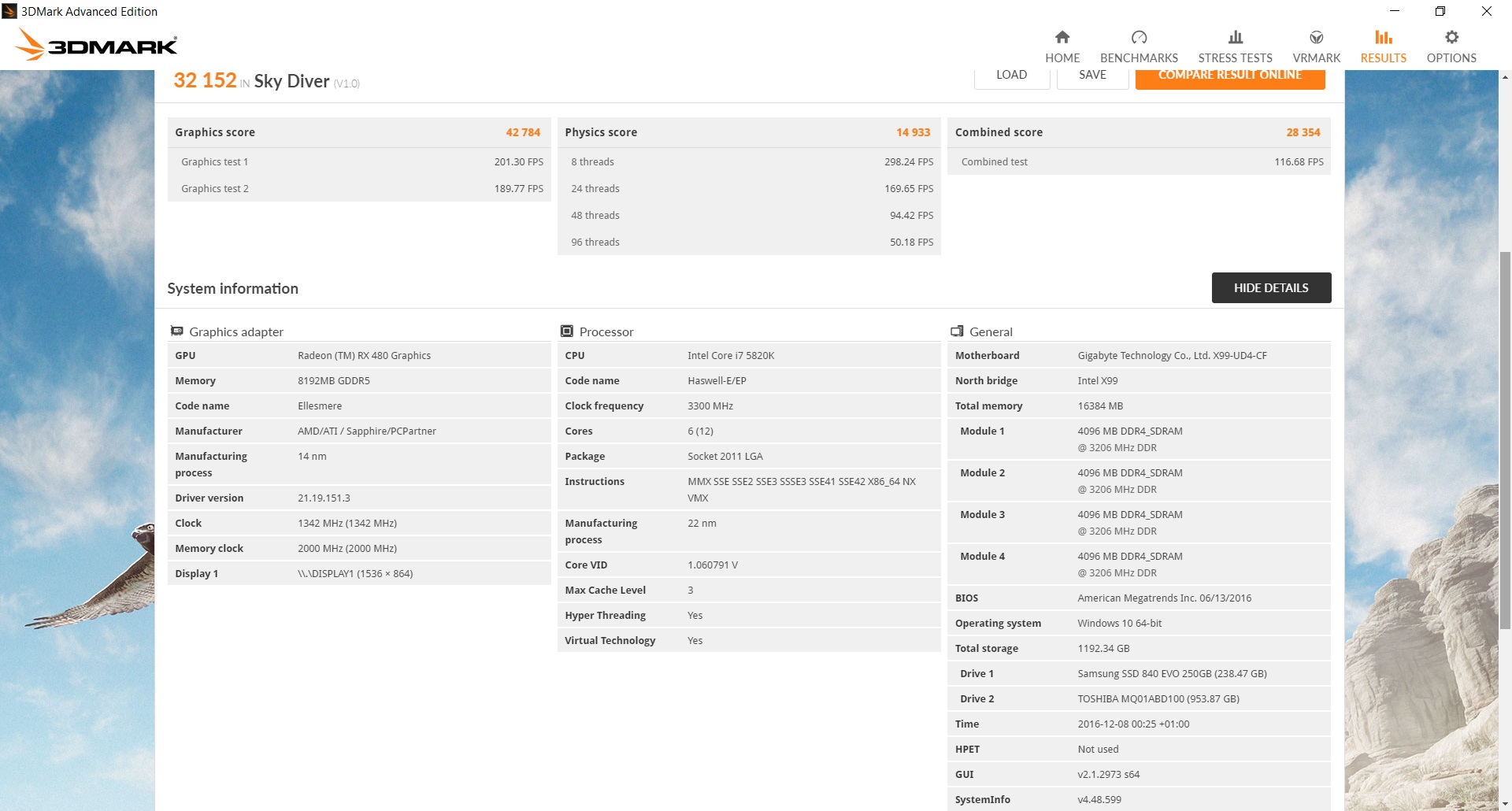The width and height of the screenshot is (1512, 811).
Task: Click Drive 2 value TOSHIBA MQ01ABD100
Action: [x=1158, y=698]
